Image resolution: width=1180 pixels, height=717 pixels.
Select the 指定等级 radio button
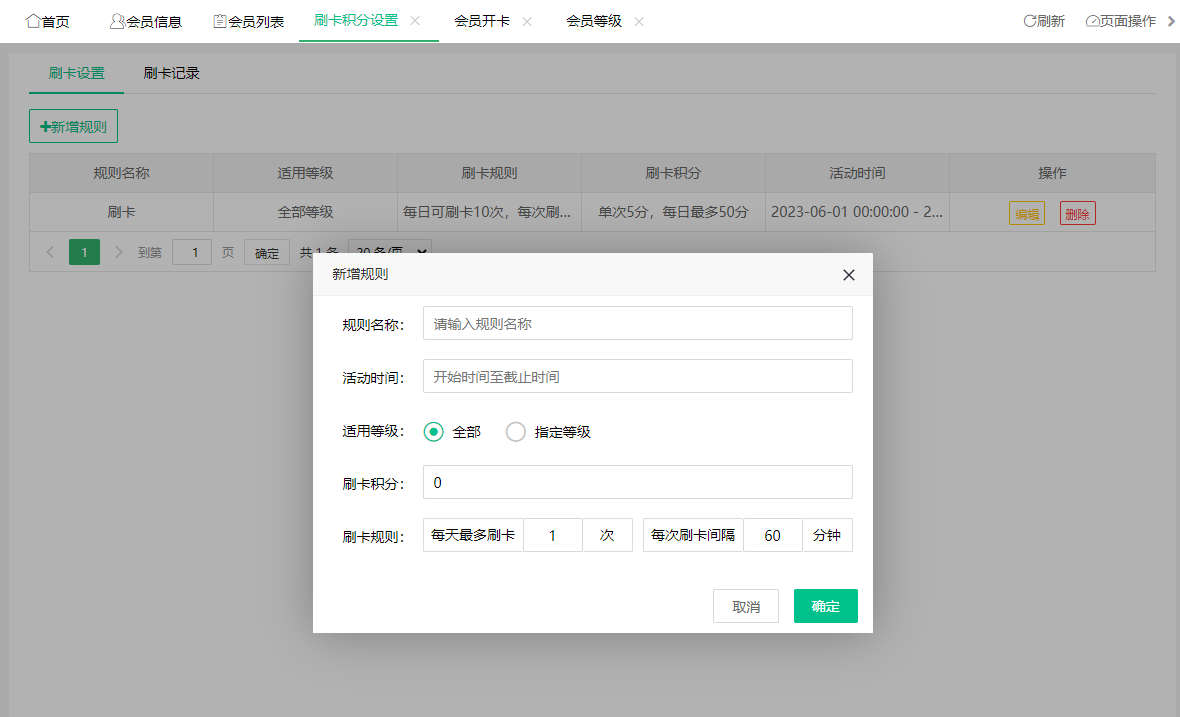(516, 432)
